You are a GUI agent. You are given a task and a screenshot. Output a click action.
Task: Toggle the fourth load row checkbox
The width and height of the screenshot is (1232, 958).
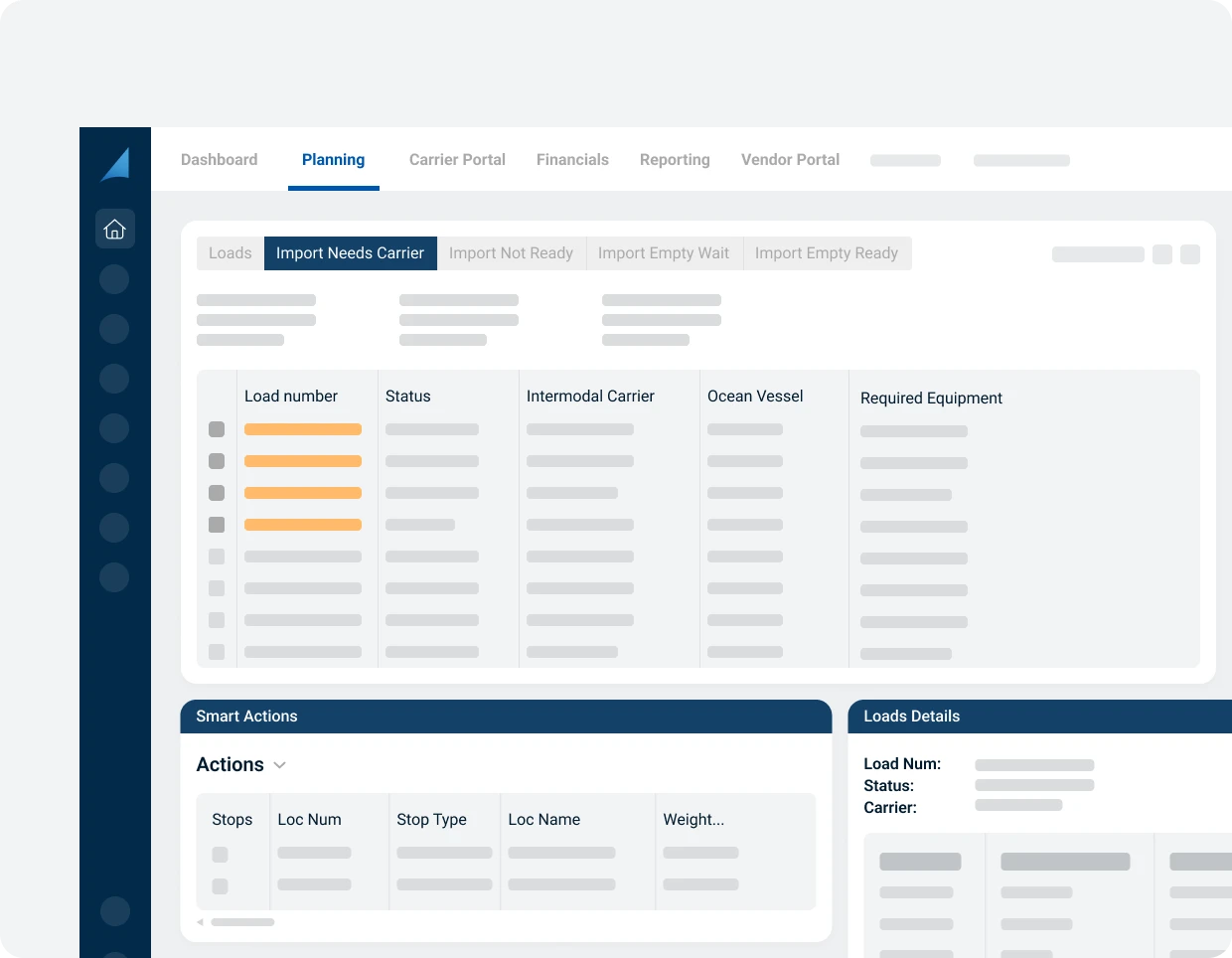(x=217, y=525)
